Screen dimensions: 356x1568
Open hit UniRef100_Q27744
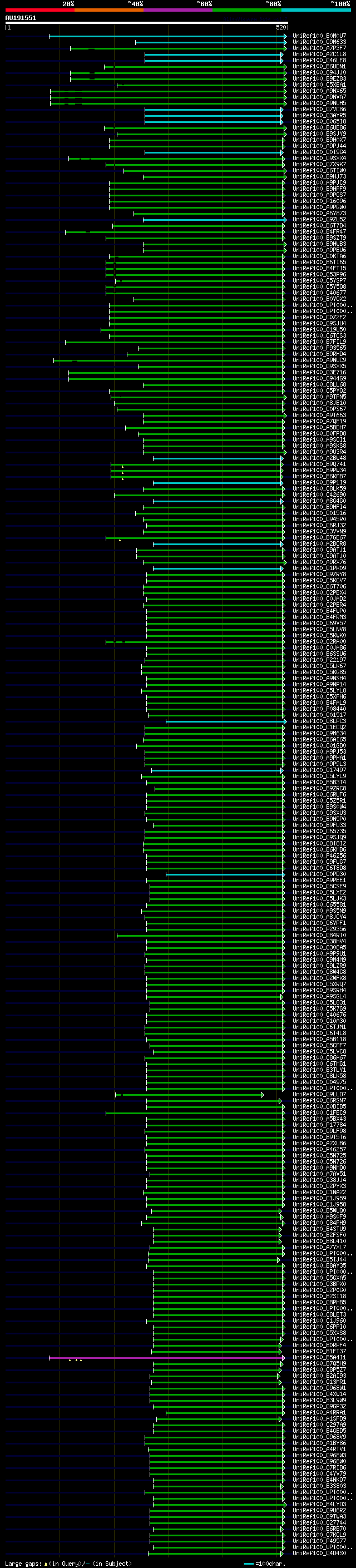pyautogui.click(x=319, y=1522)
